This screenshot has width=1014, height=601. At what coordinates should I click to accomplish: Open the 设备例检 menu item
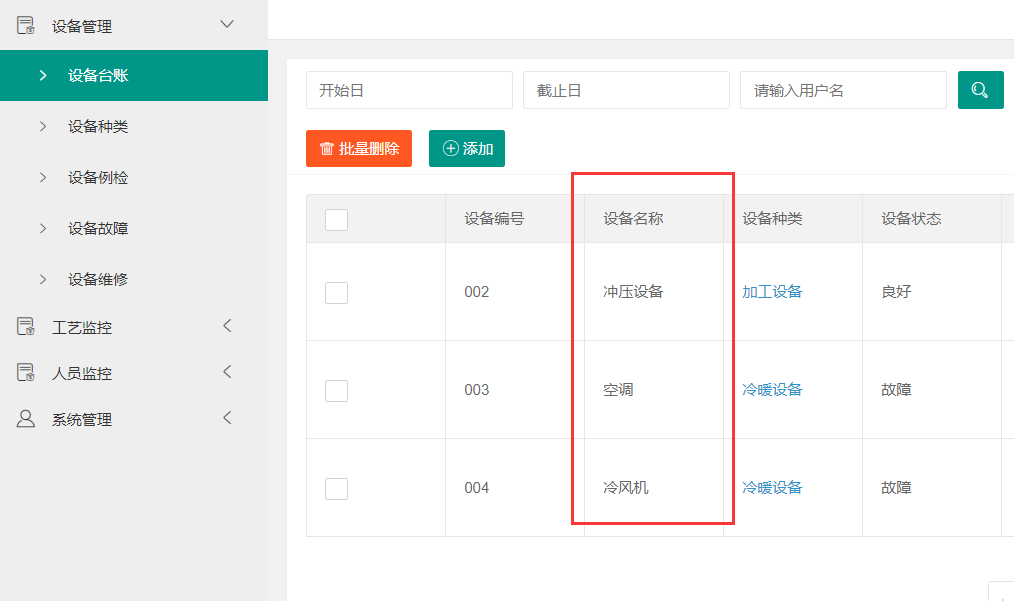134,177
